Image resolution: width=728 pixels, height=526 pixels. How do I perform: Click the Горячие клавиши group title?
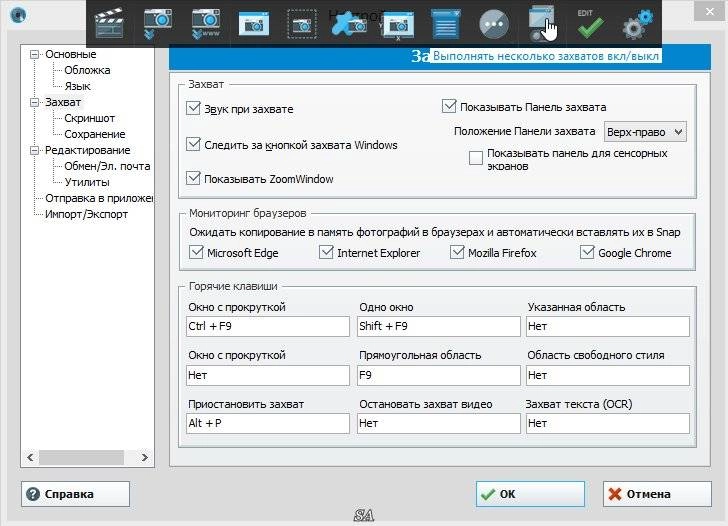tap(233, 286)
